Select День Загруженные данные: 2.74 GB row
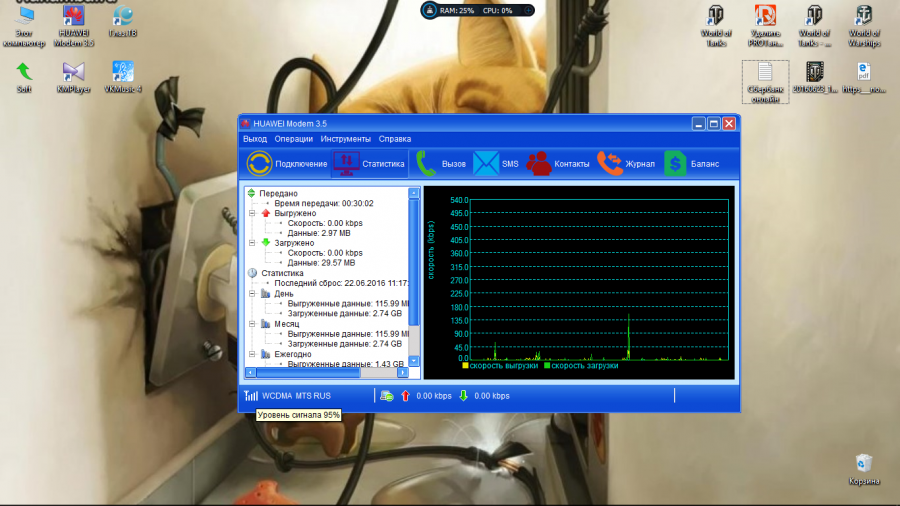This screenshot has height=506, width=900. pyautogui.click(x=344, y=313)
